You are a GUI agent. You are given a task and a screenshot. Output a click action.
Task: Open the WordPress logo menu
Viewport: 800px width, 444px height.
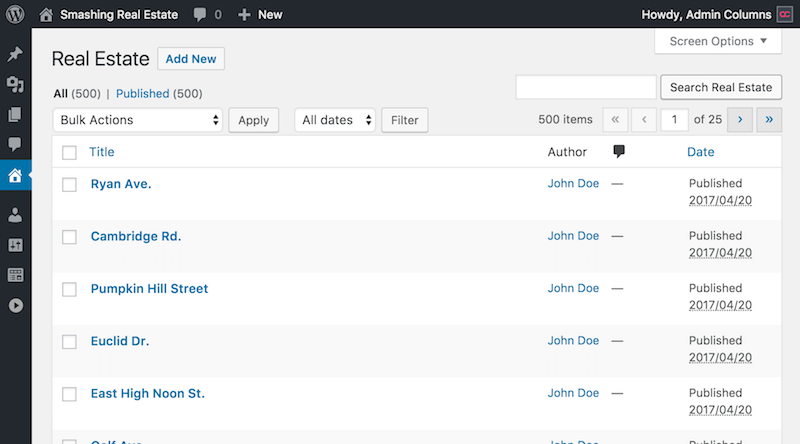tap(15, 14)
